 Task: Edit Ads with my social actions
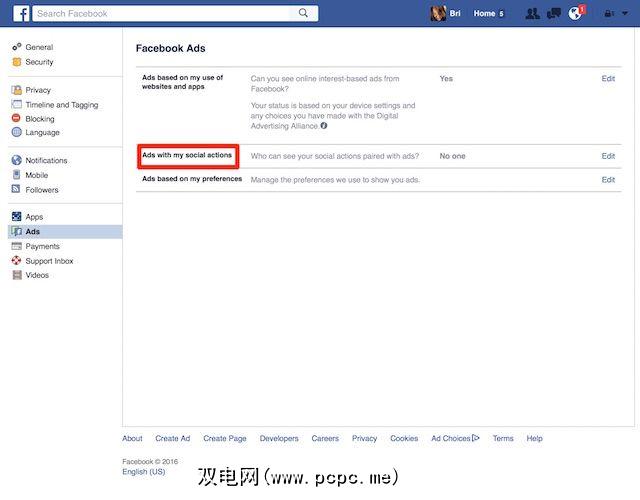[608, 156]
